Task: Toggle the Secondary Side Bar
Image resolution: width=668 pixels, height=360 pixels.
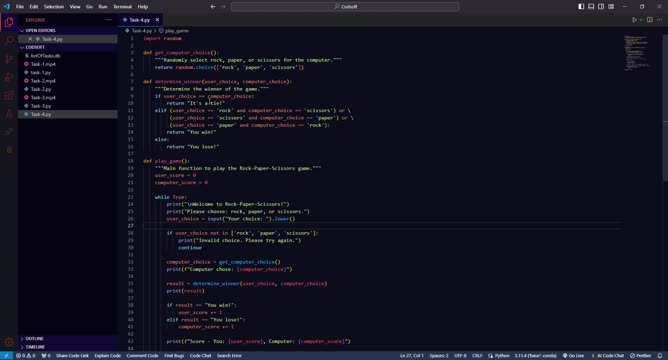Action: (x=601, y=6)
